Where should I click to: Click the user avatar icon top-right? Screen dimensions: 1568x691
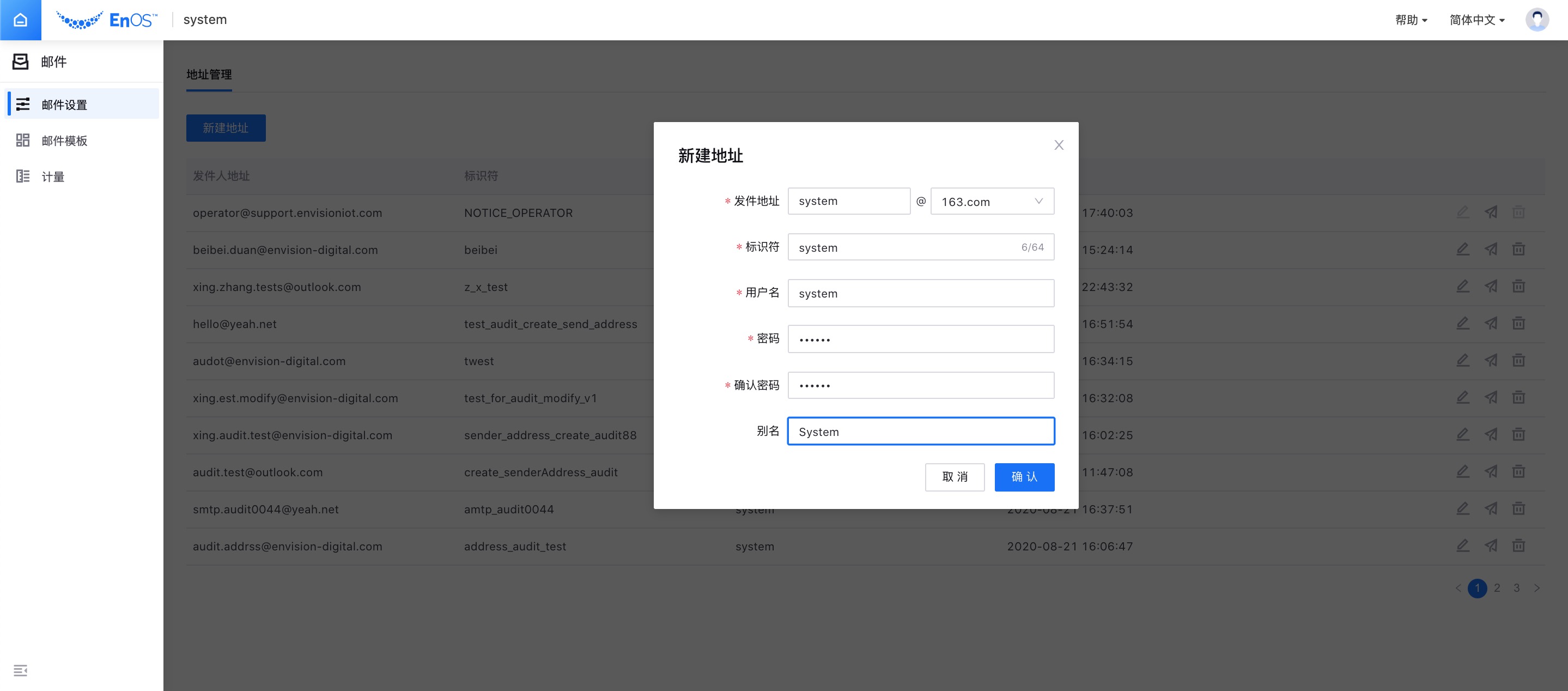pos(1538,20)
